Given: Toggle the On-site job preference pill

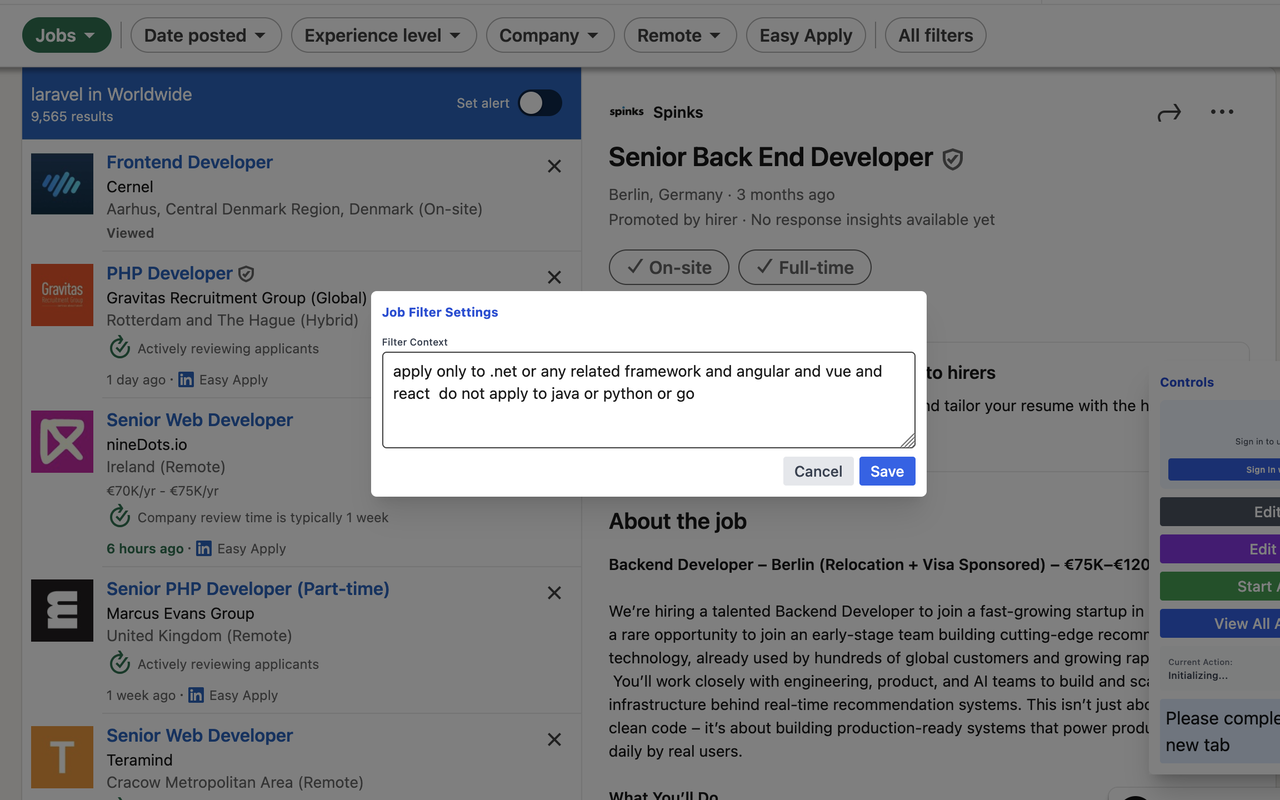Looking at the screenshot, I should tap(668, 267).
